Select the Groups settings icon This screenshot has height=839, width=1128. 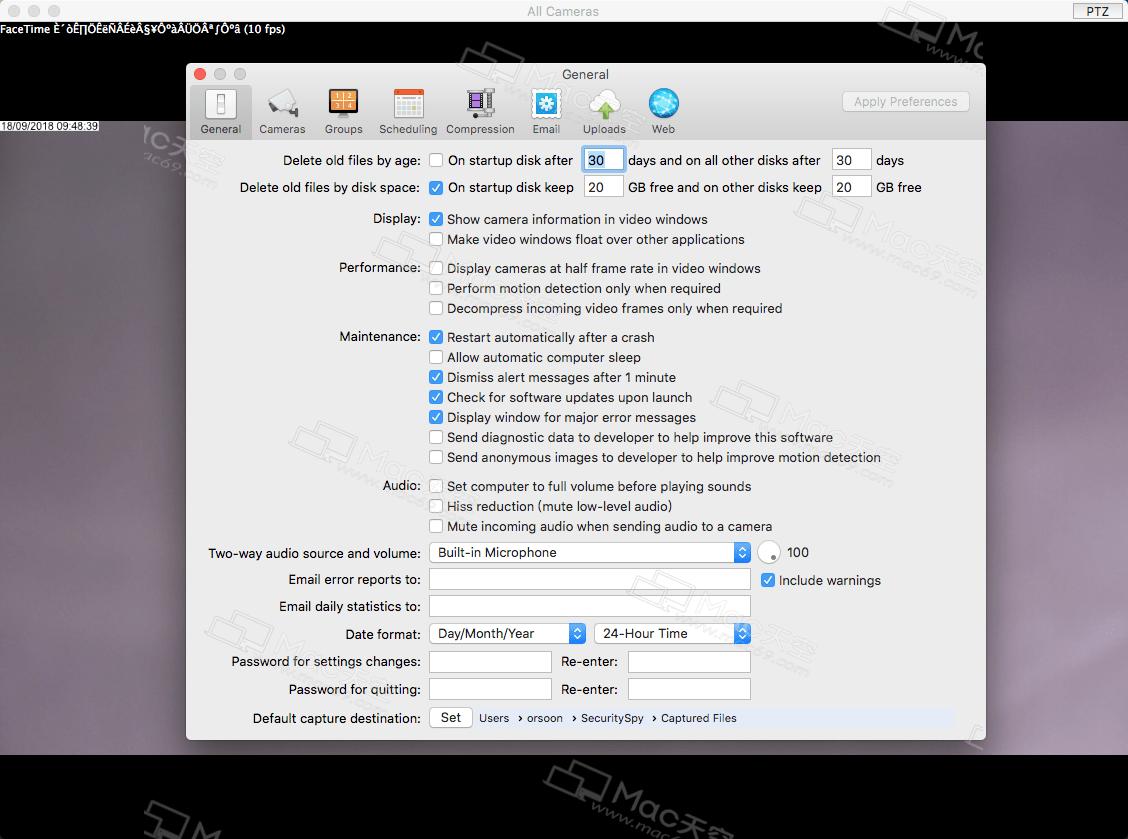(343, 108)
